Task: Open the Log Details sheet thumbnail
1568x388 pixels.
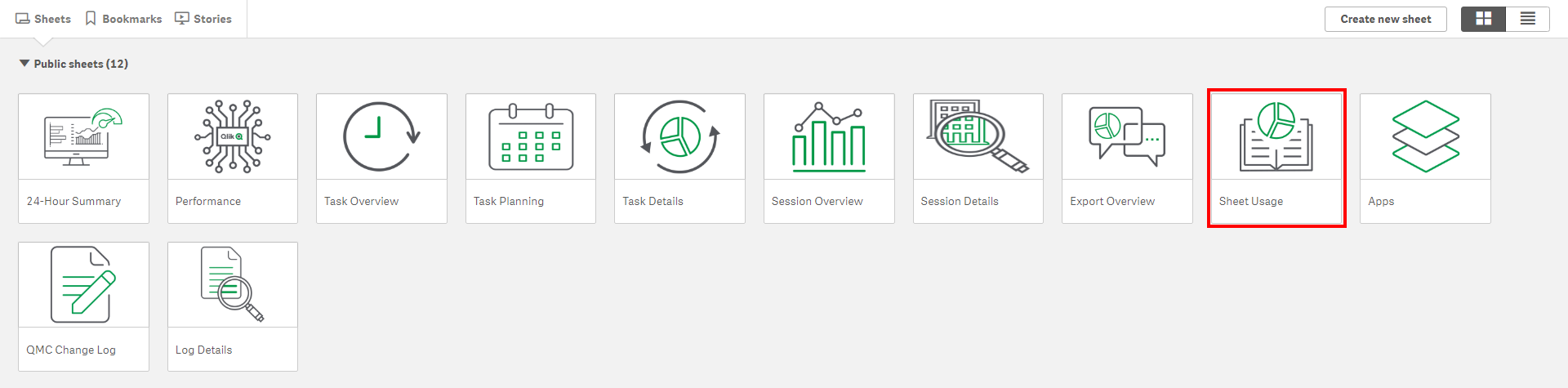Action: click(x=233, y=286)
